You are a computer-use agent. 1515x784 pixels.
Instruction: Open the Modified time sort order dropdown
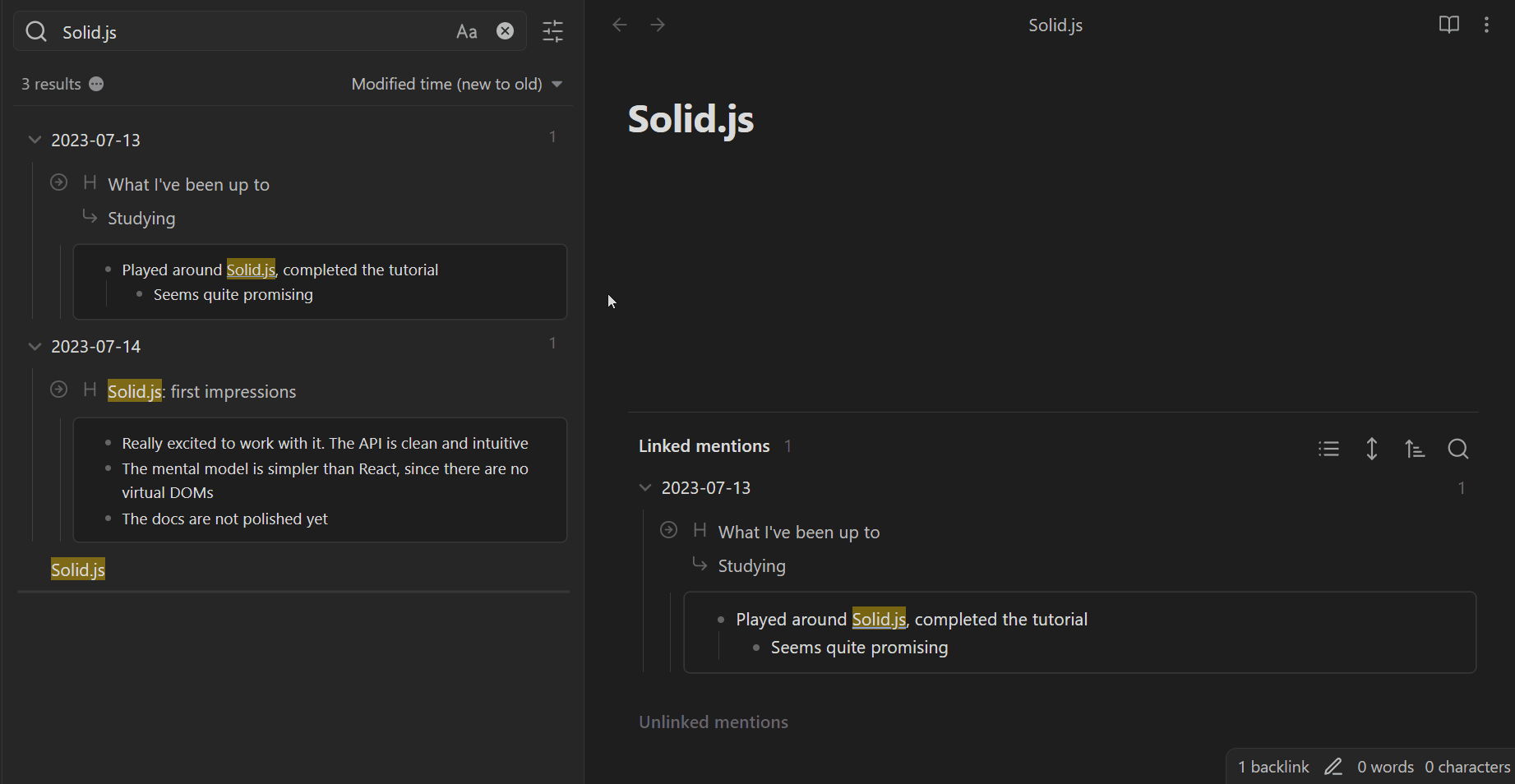457,84
